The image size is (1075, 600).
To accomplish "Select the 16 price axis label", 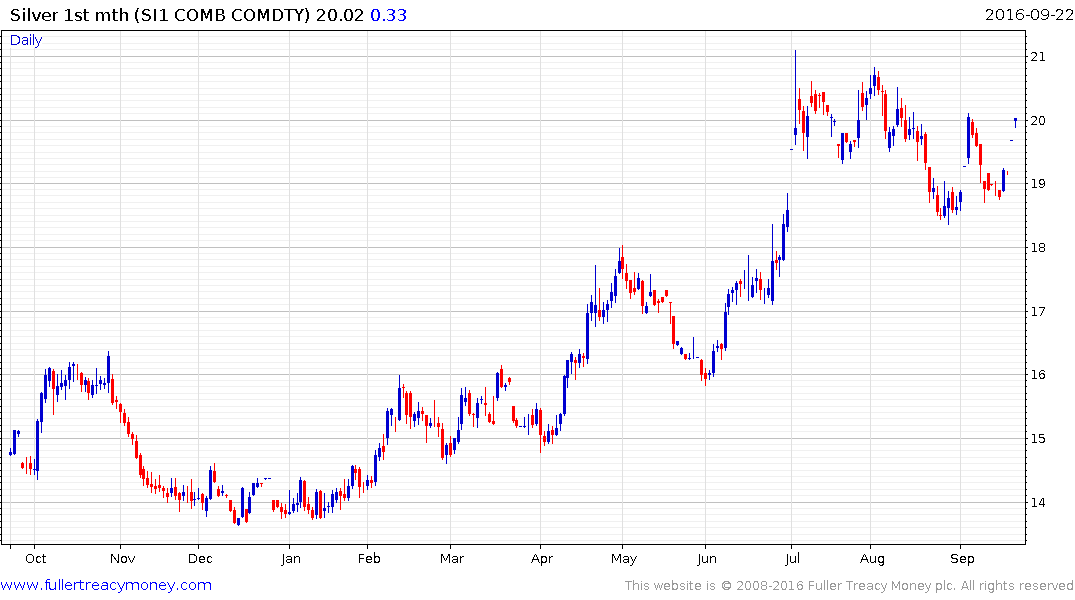I will (1038, 375).
